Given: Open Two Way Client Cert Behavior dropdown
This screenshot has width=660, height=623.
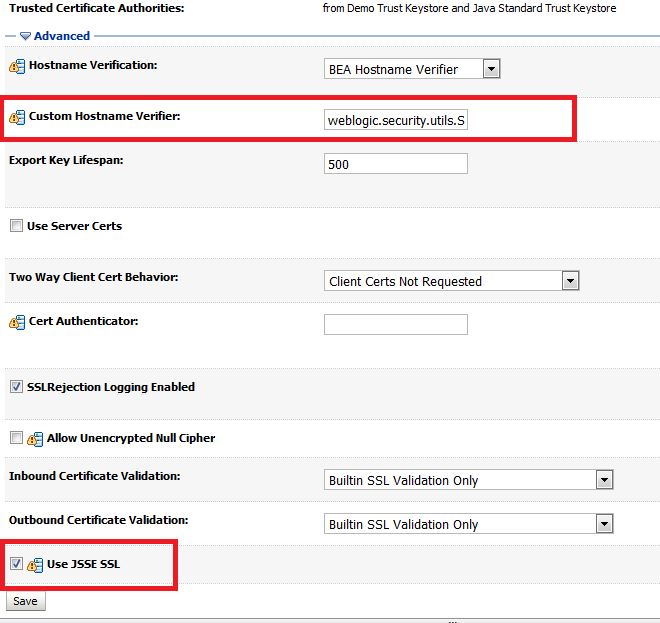Looking at the screenshot, I should [x=452, y=281].
